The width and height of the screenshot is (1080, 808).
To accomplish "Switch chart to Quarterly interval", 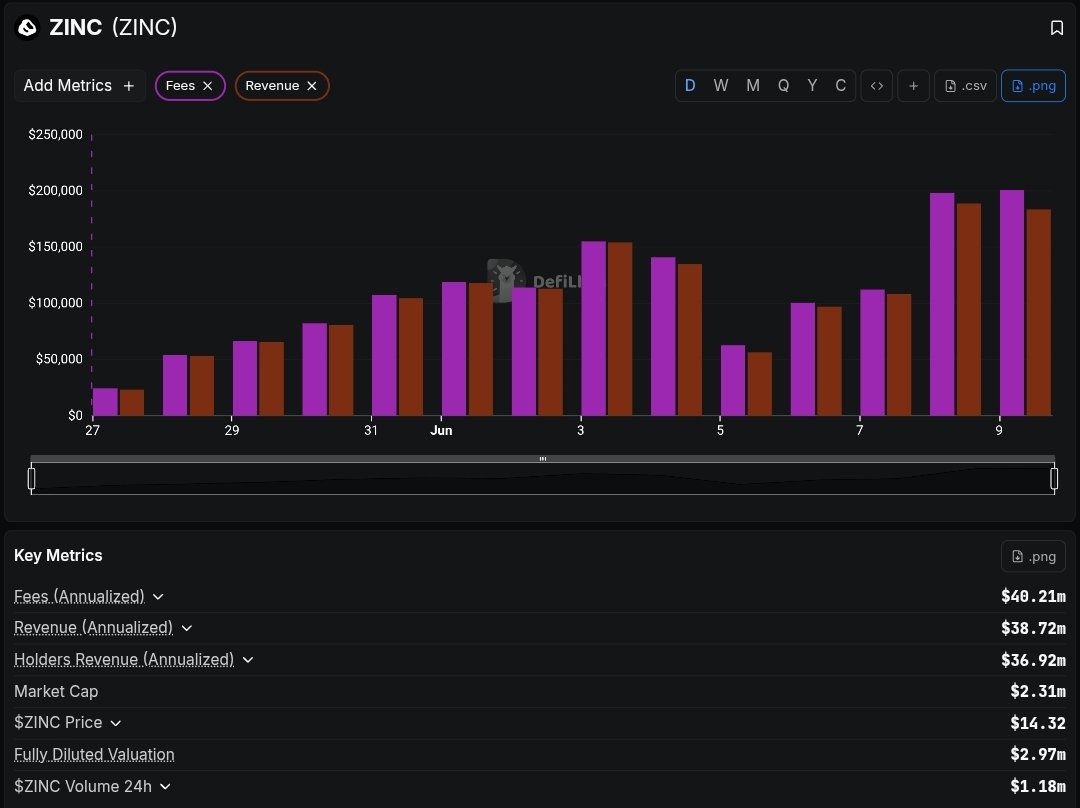I will [783, 85].
